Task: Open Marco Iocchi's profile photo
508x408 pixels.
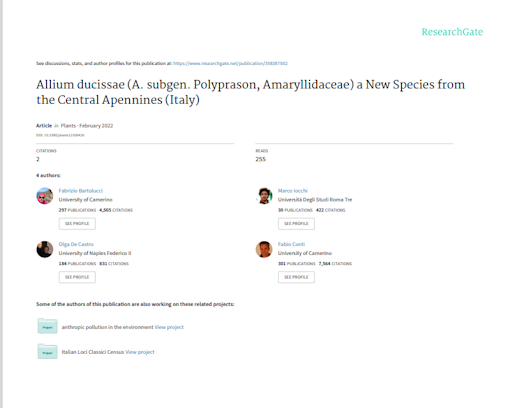Action: (x=264, y=196)
